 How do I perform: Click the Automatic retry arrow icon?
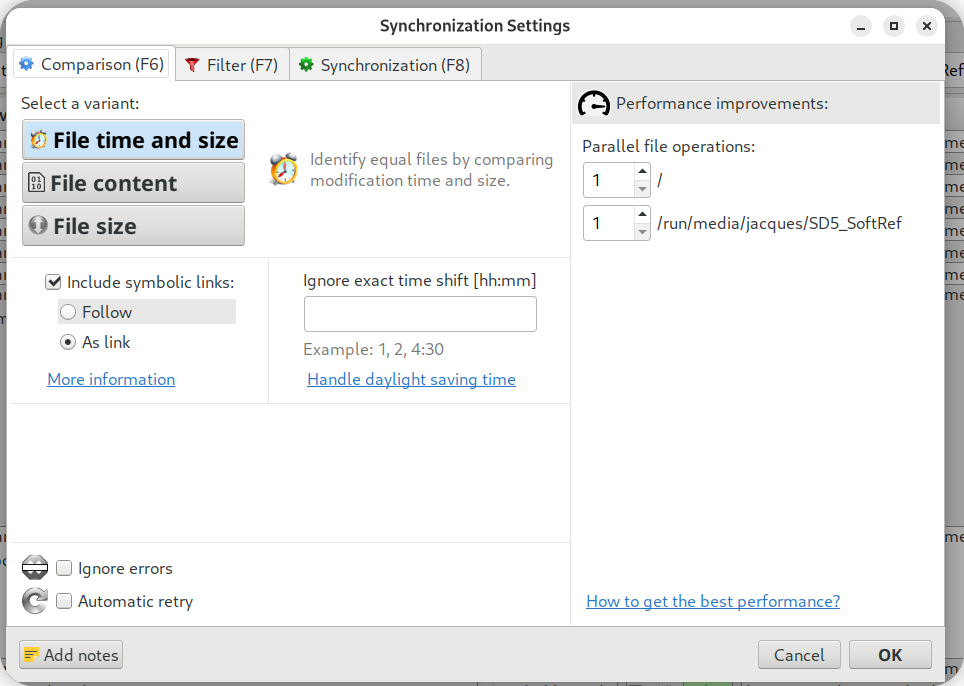coord(34,601)
